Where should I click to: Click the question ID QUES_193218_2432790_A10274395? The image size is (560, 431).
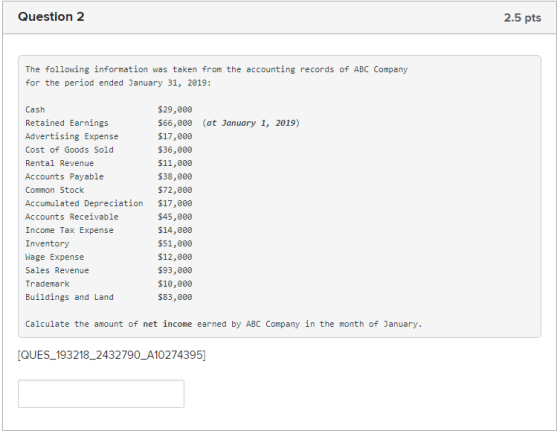[111, 355]
